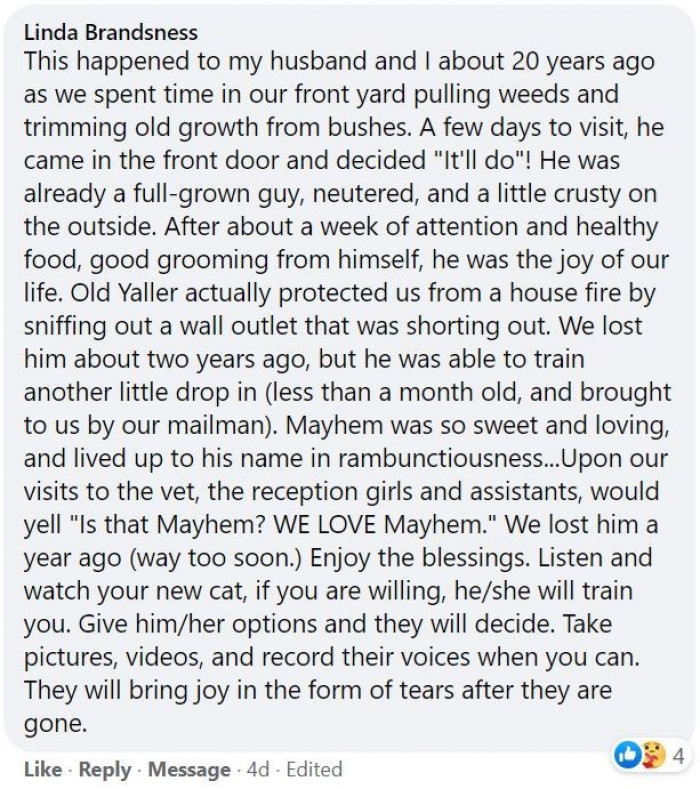View edit history via Edited label
Image resolution: width=700 pixels, height=789 pixels.
[x=314, y=769]
